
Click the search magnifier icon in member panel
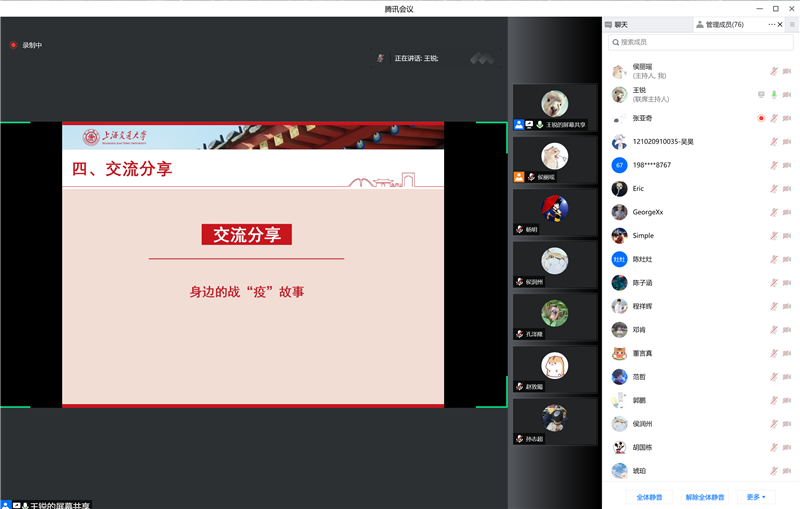point(615,42)
